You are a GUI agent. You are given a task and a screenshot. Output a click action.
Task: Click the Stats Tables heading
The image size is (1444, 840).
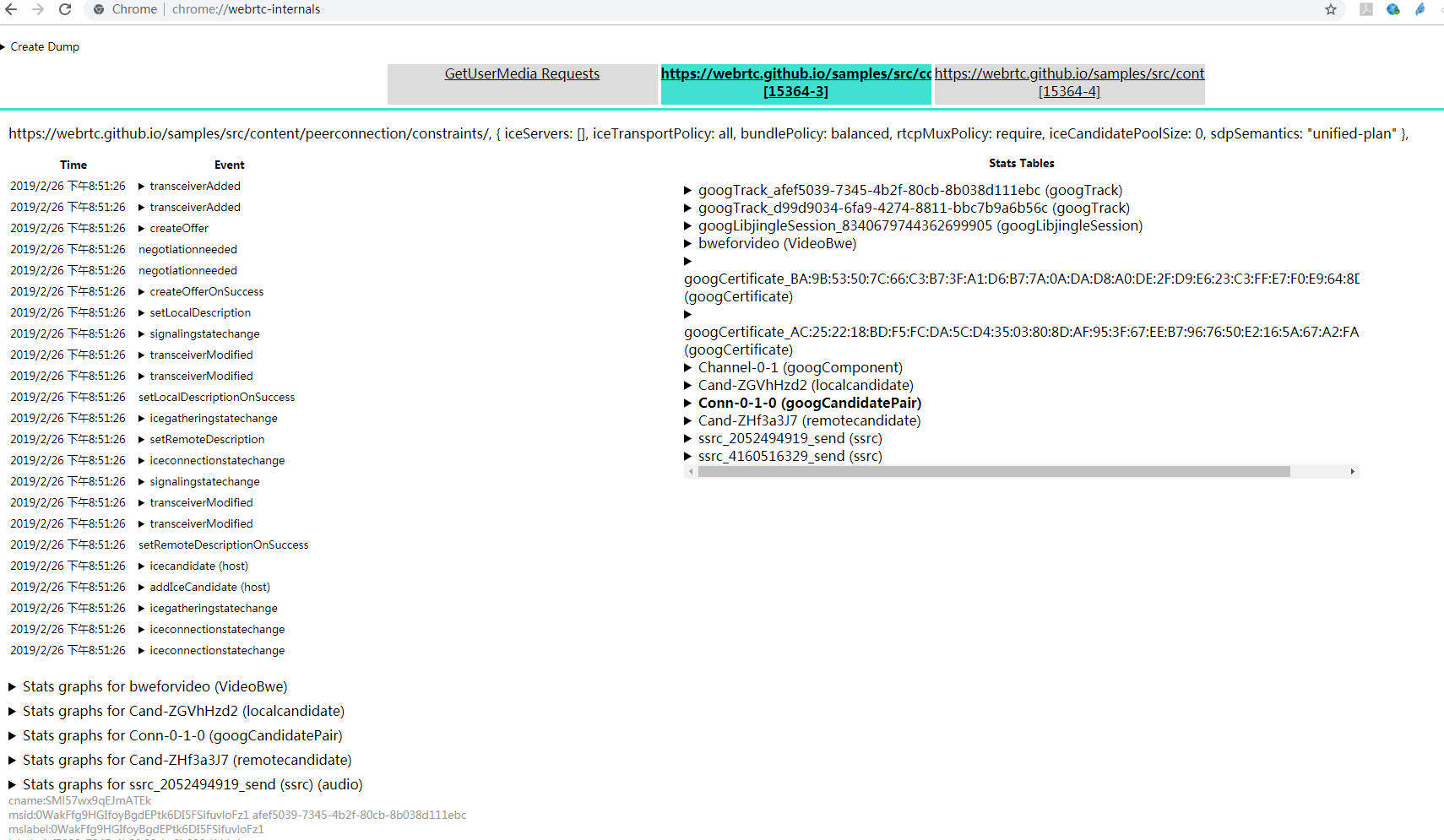coord(1022,163)
